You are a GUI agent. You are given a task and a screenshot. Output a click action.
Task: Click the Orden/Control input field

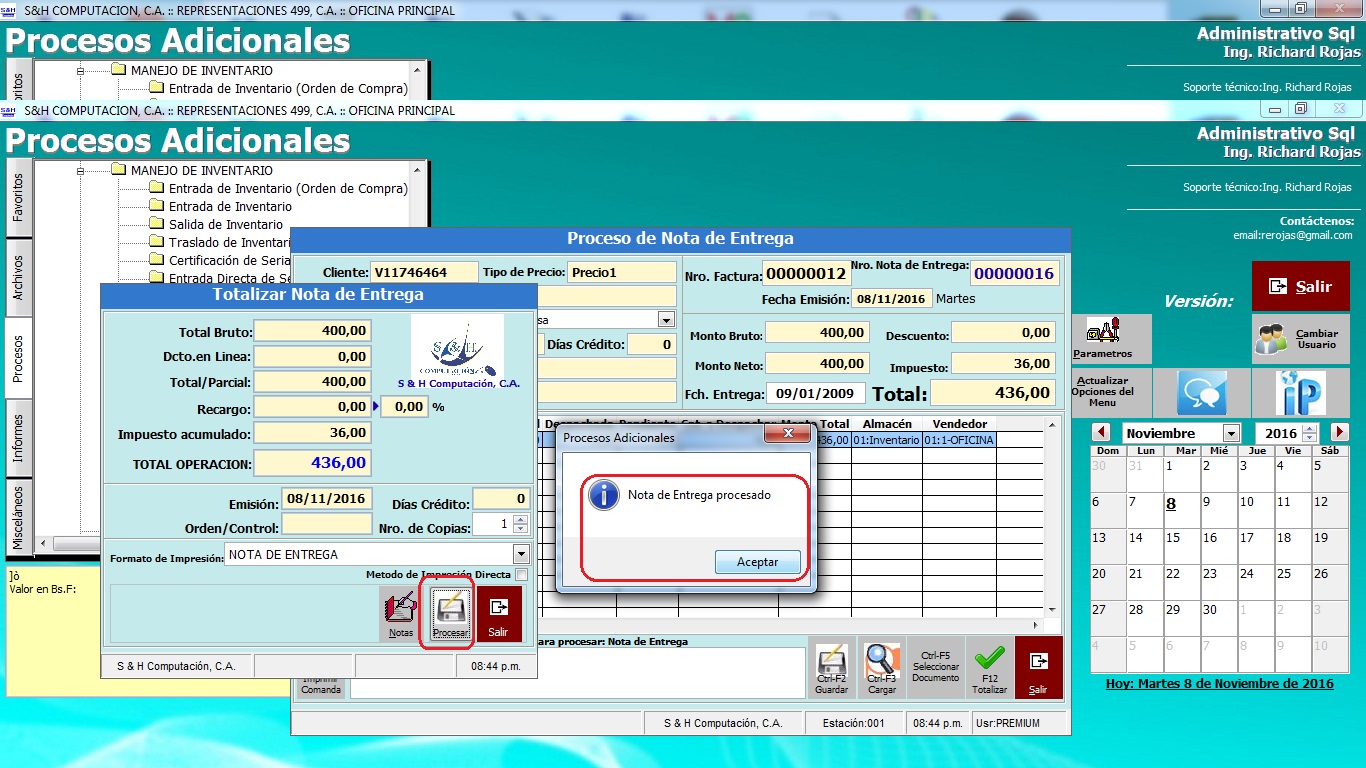point(326,524)
